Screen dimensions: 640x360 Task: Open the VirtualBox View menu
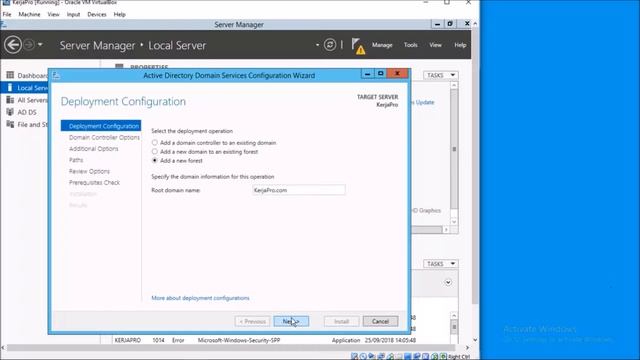pyautogui.click(x=53, y=14)
